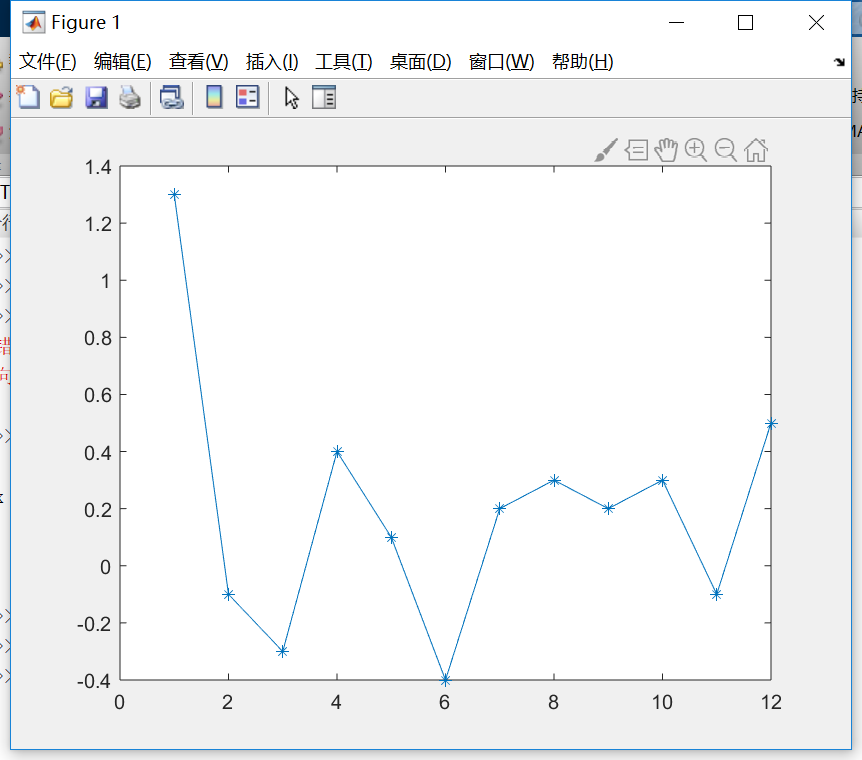
Task: Click the Link Plot toolbar icon
Action: [172, 97]
